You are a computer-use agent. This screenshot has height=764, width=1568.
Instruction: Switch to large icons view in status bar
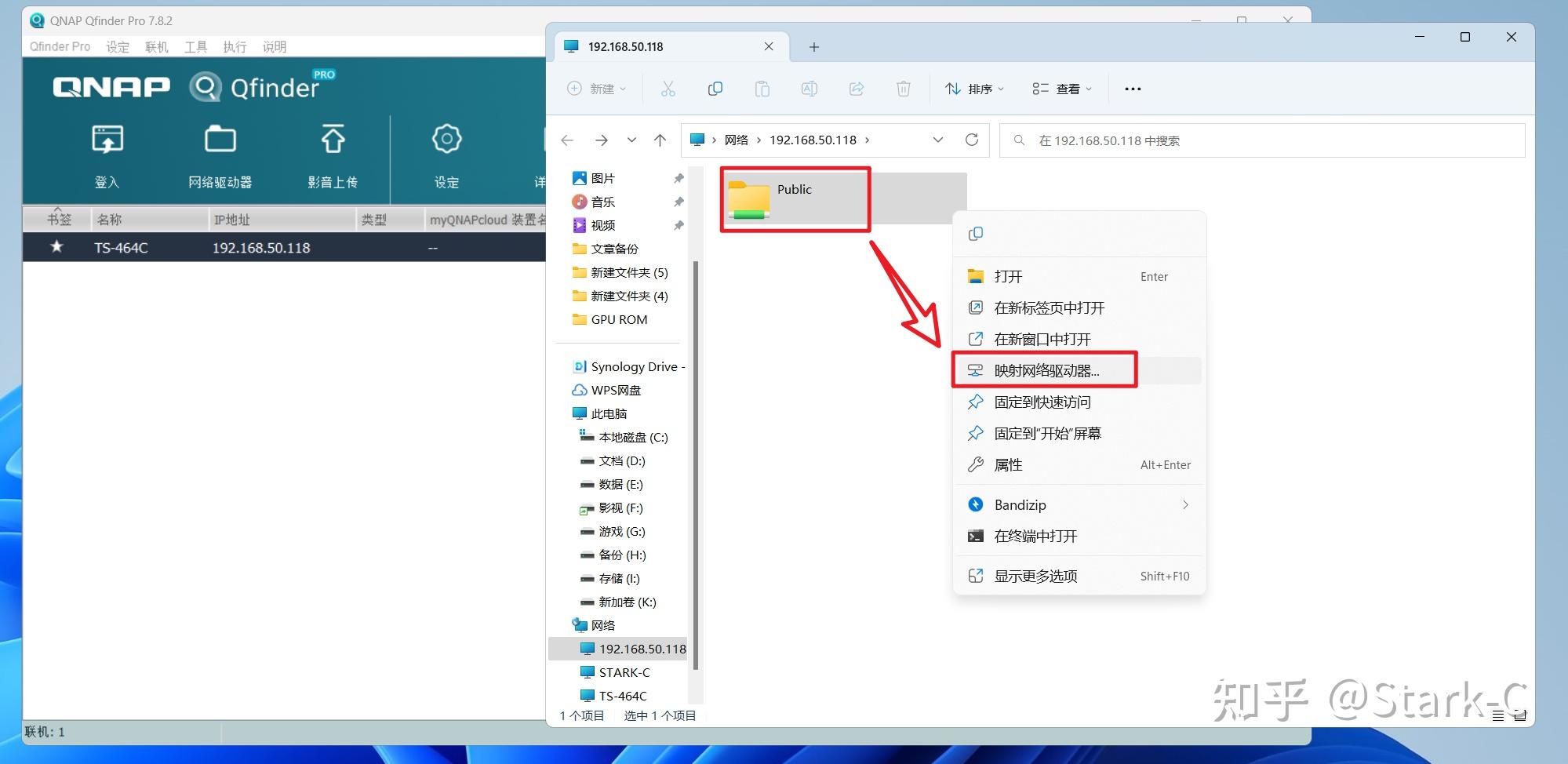coord(1519,715)
